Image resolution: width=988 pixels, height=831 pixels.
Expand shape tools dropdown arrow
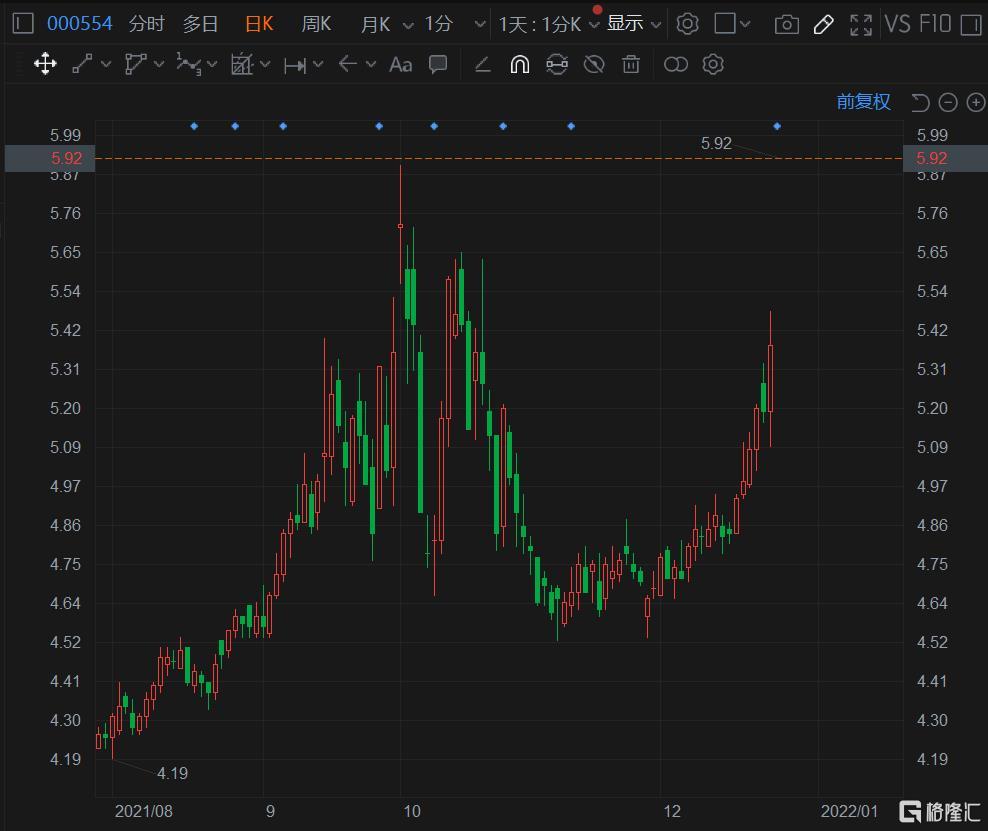point(159,64)
